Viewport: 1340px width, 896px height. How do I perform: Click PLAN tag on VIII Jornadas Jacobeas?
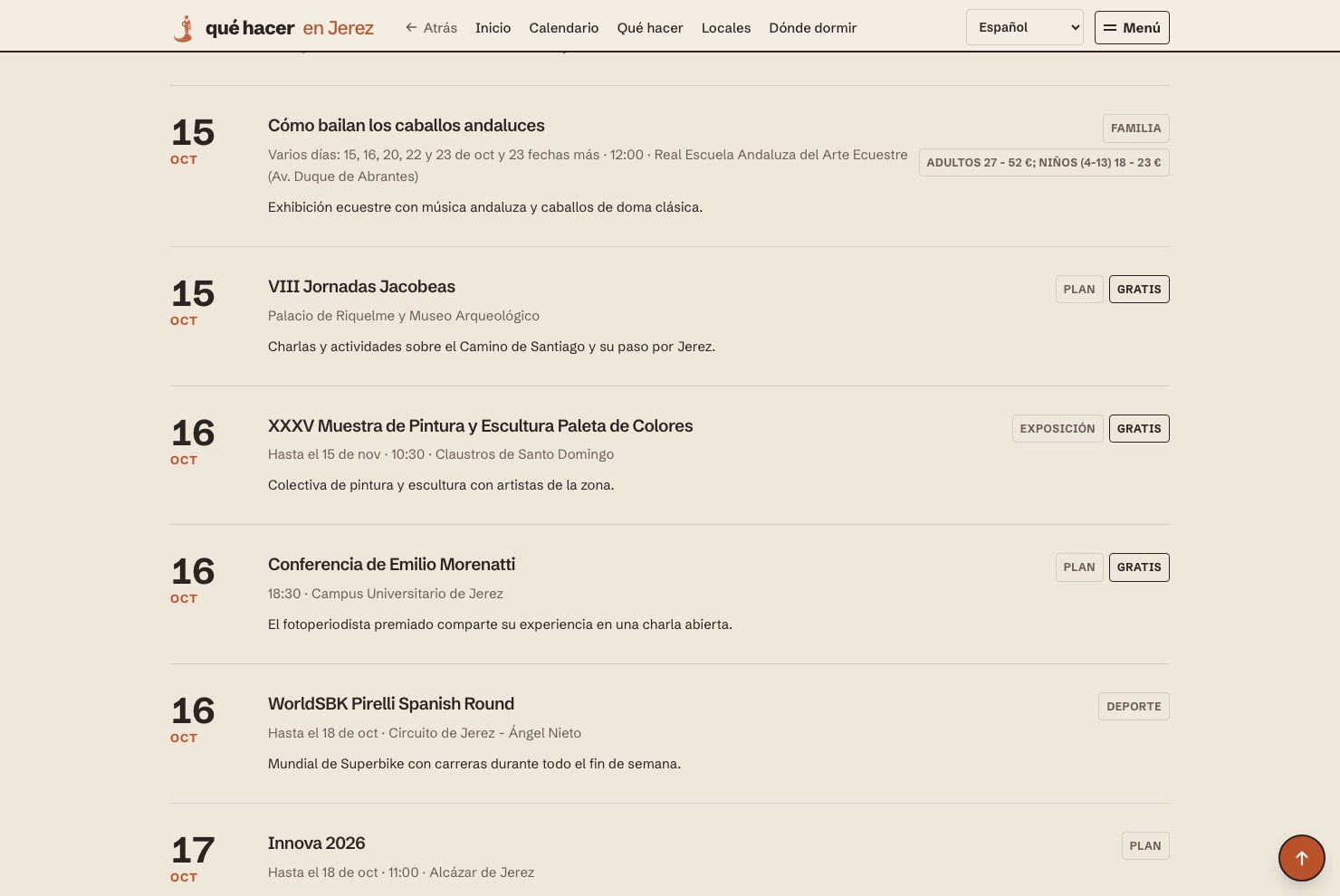click(1079, 290)
